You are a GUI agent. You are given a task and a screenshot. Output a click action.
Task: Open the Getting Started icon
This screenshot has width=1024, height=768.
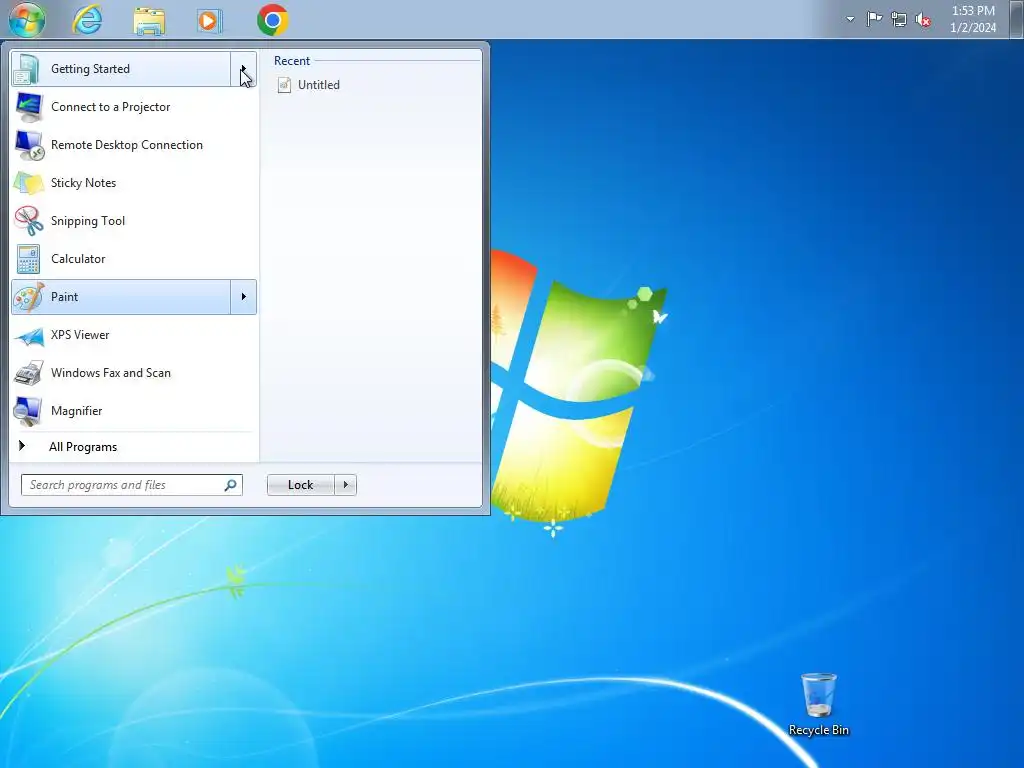28,69
